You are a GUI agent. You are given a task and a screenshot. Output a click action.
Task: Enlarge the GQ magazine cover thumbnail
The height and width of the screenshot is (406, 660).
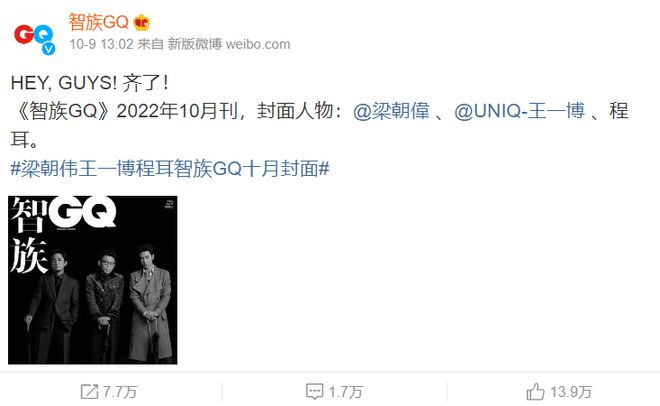click(x=93, y=280)
